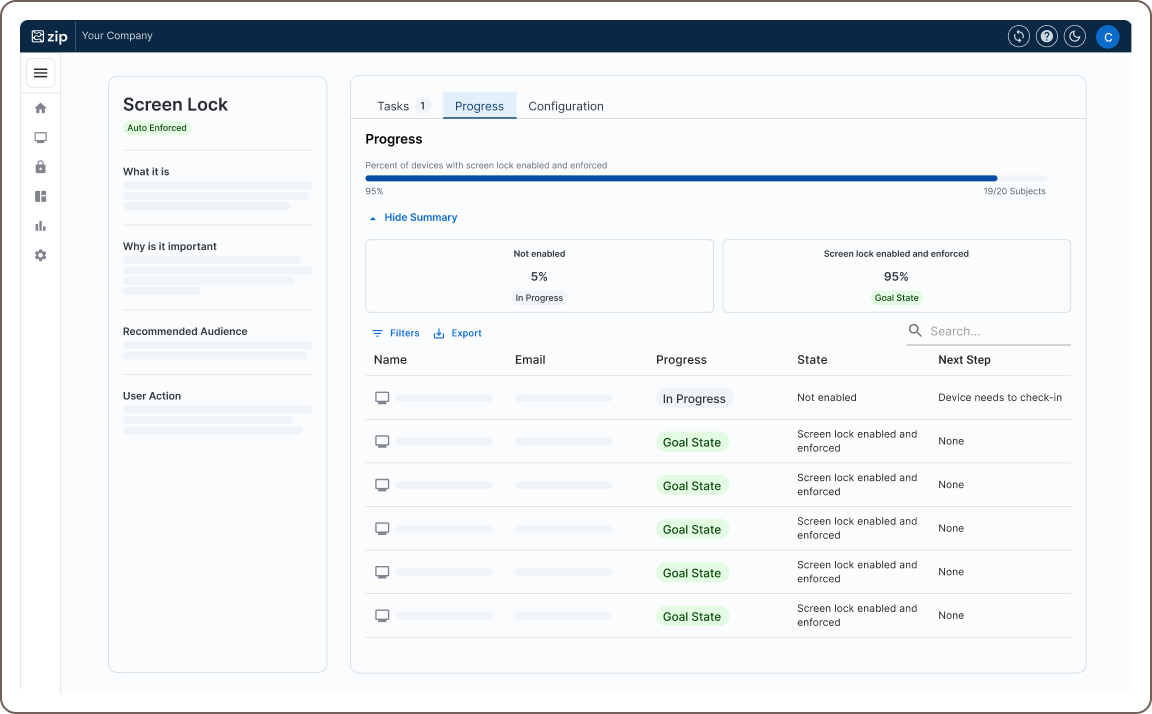Switch to the Tasks tab

click(395, 105)
